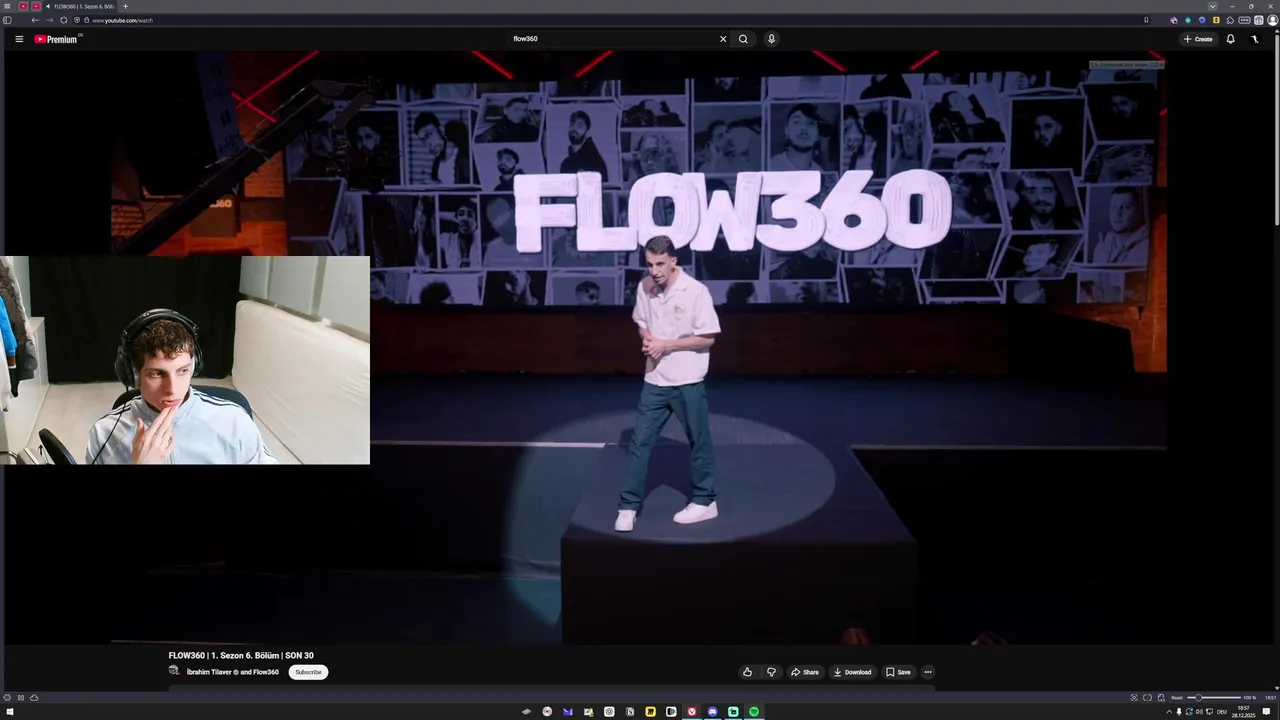Image resolution: width=1280 pixels, height=720 pixels.
Task: Toggle page tiling icon in status bar
Action: (x=1147, y=697)
